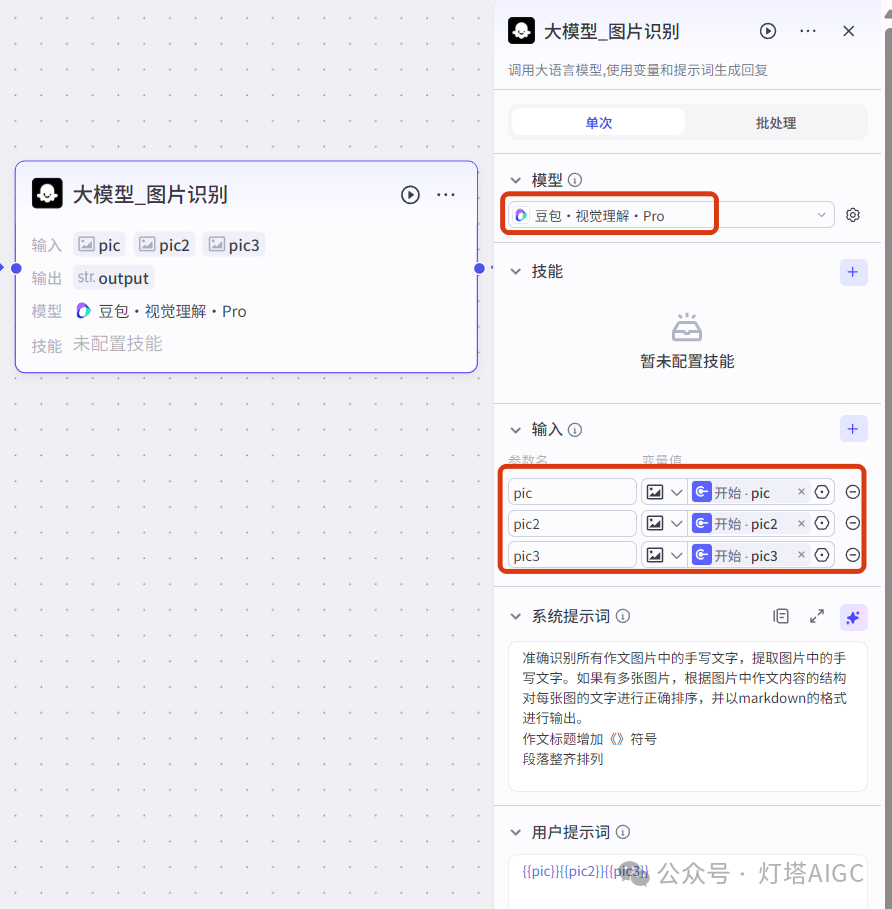This screenshot has height=909, width=892.
Task: Click the 暂未配置技能 empty-state text
Action: pos(687,361)
